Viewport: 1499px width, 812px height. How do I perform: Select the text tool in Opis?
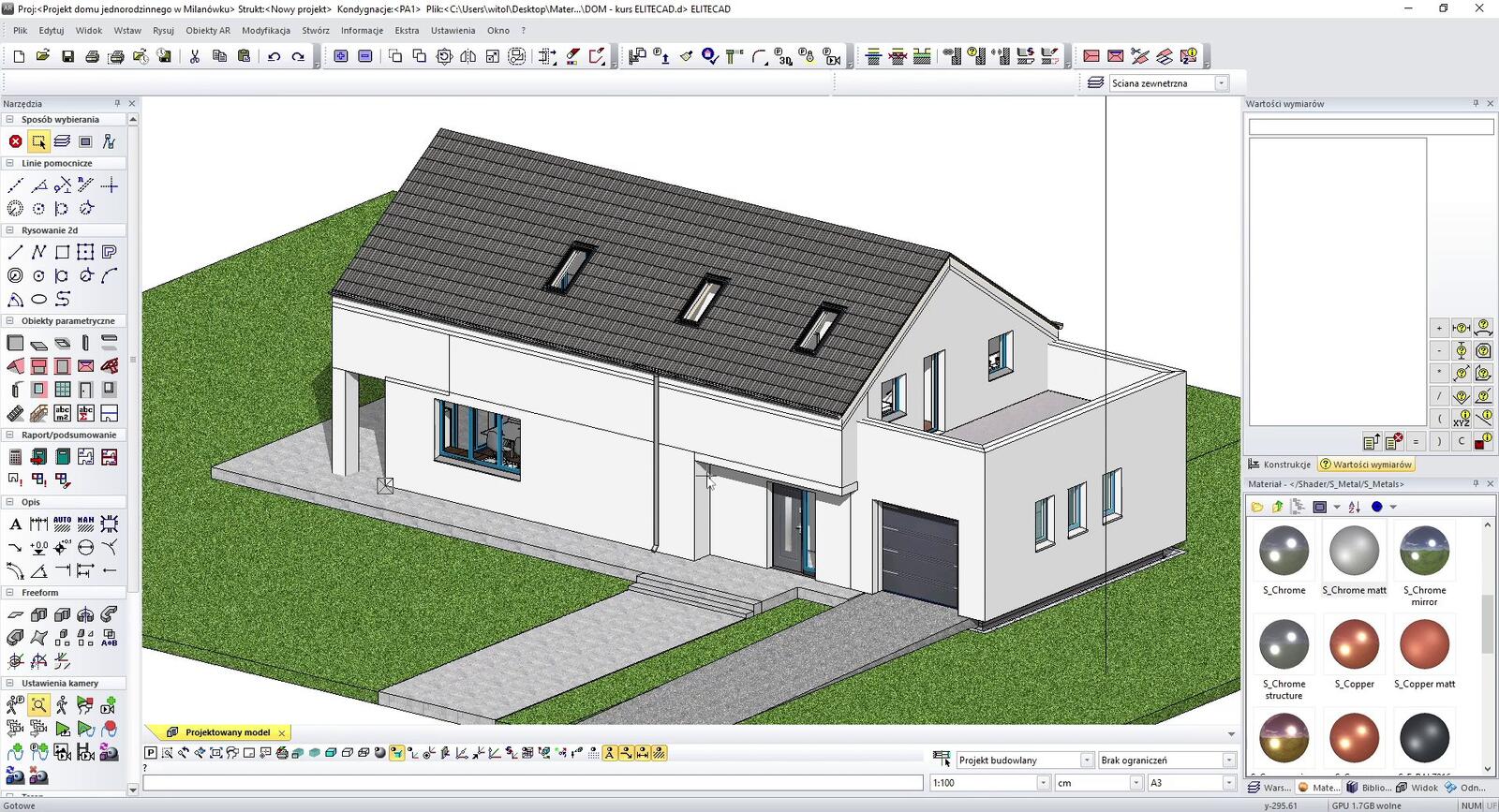click(15, 524)
